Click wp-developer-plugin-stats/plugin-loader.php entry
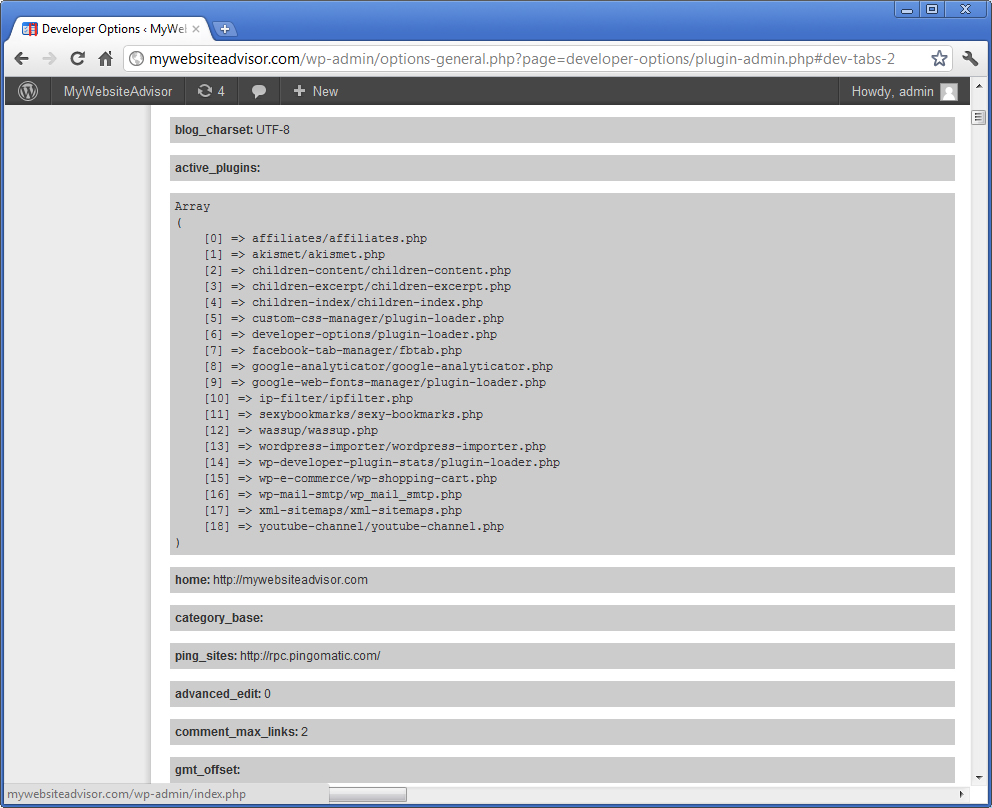This screenshot has height=808, width=992. (x=409, y=463)
